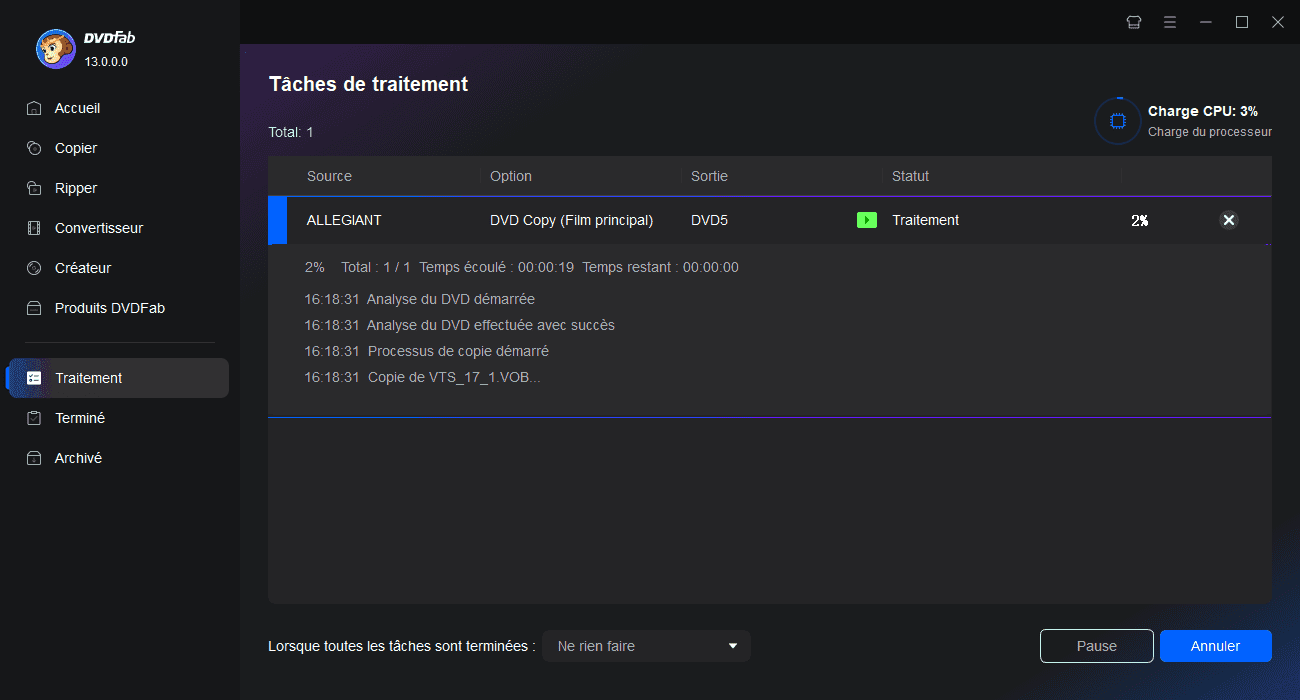Click the Convertisseur film icon
Viewport: 1300px width, 700px height.
pyautogui.click(x=34, y=228)
